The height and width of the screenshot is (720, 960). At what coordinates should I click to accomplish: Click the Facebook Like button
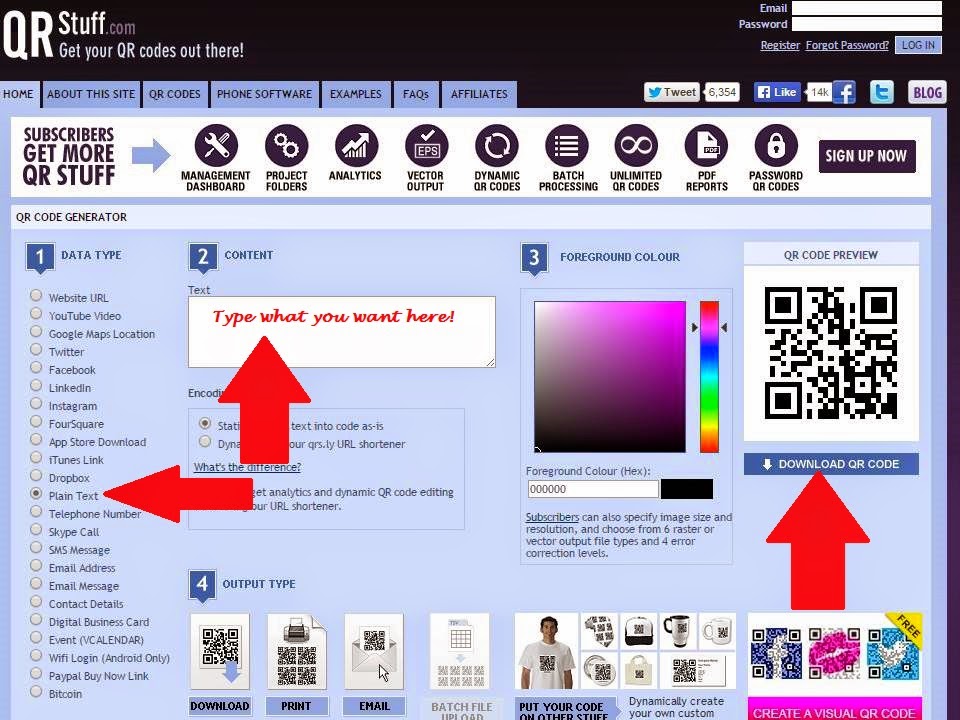777,92
